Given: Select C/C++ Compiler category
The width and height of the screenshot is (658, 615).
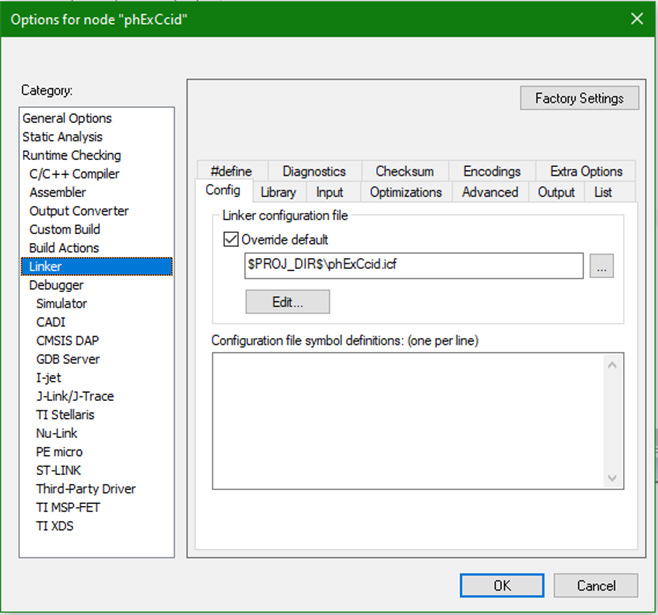Looking at the screenshot, I should pos(74,174).
